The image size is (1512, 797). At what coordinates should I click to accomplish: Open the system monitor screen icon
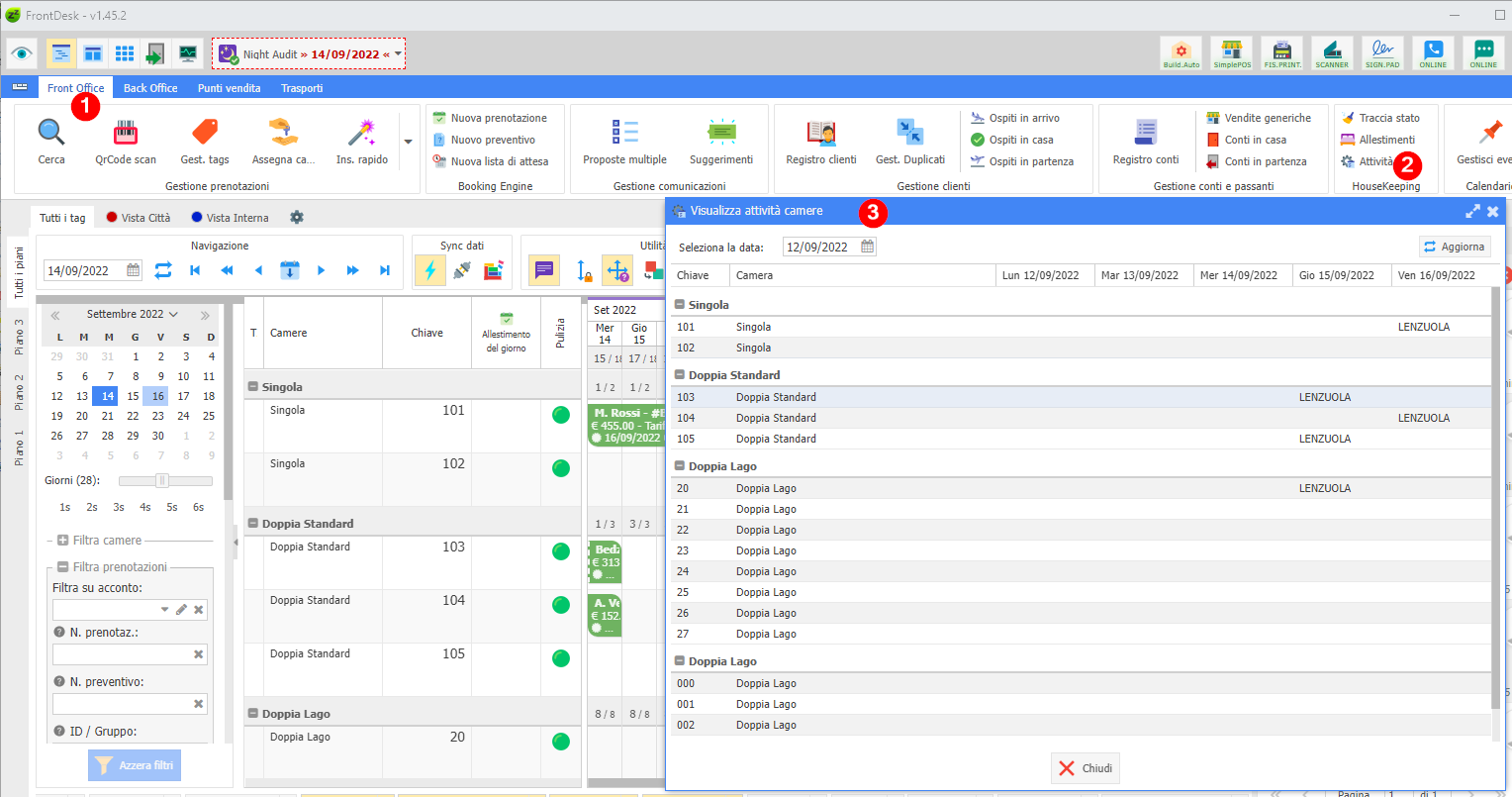188,53
